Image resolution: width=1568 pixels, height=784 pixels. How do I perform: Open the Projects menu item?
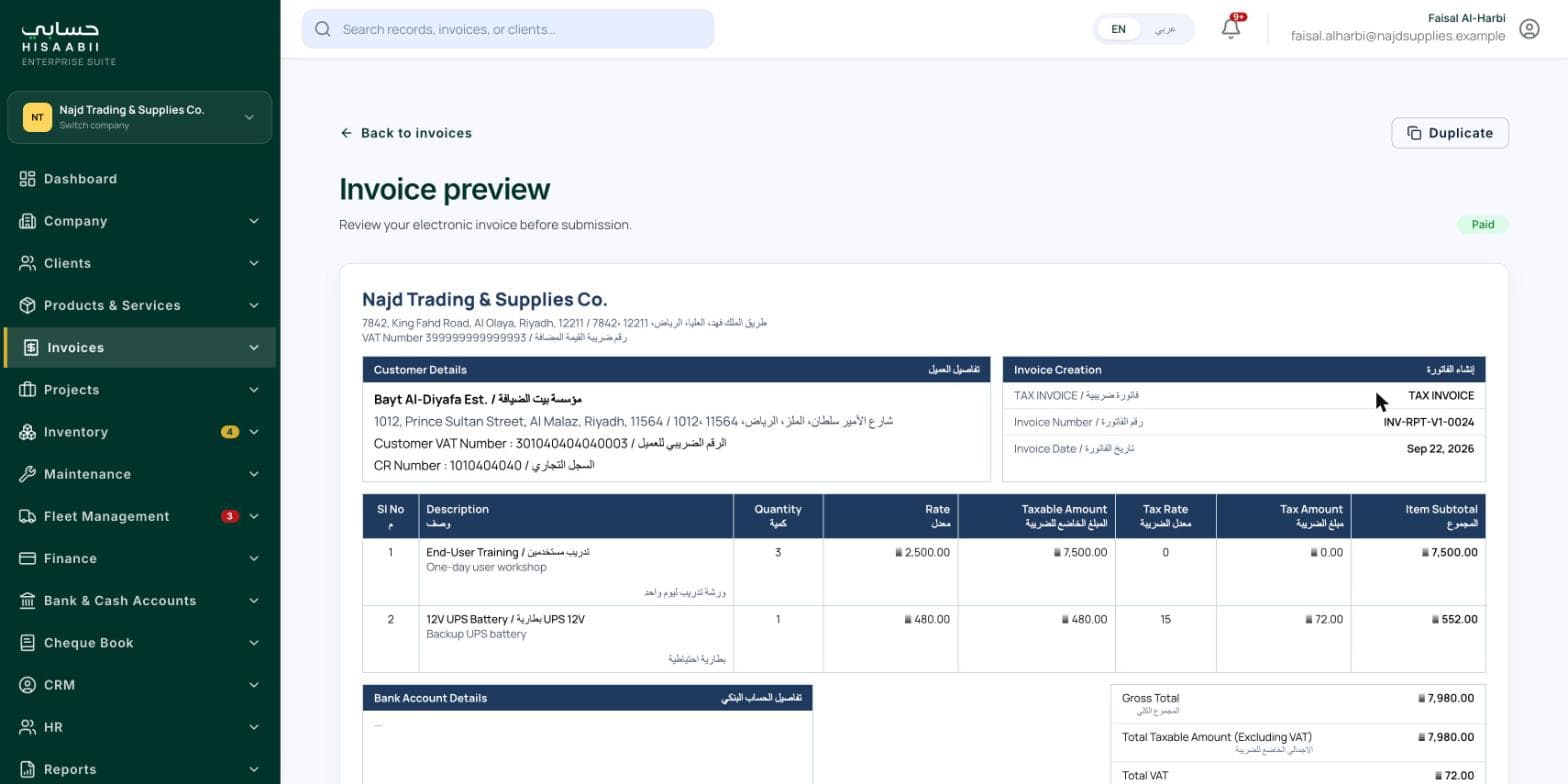click(140, 390)
